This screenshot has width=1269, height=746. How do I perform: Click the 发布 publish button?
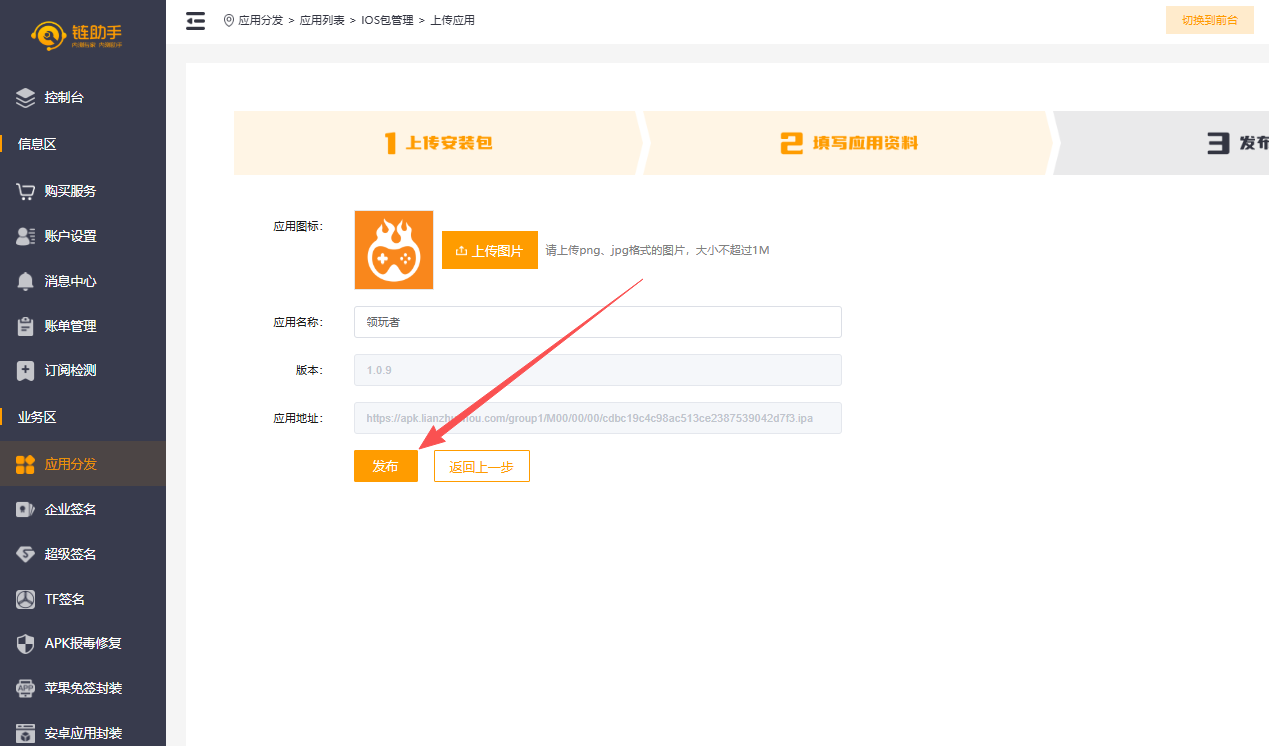pyautogui.click(x=385, y=466)
